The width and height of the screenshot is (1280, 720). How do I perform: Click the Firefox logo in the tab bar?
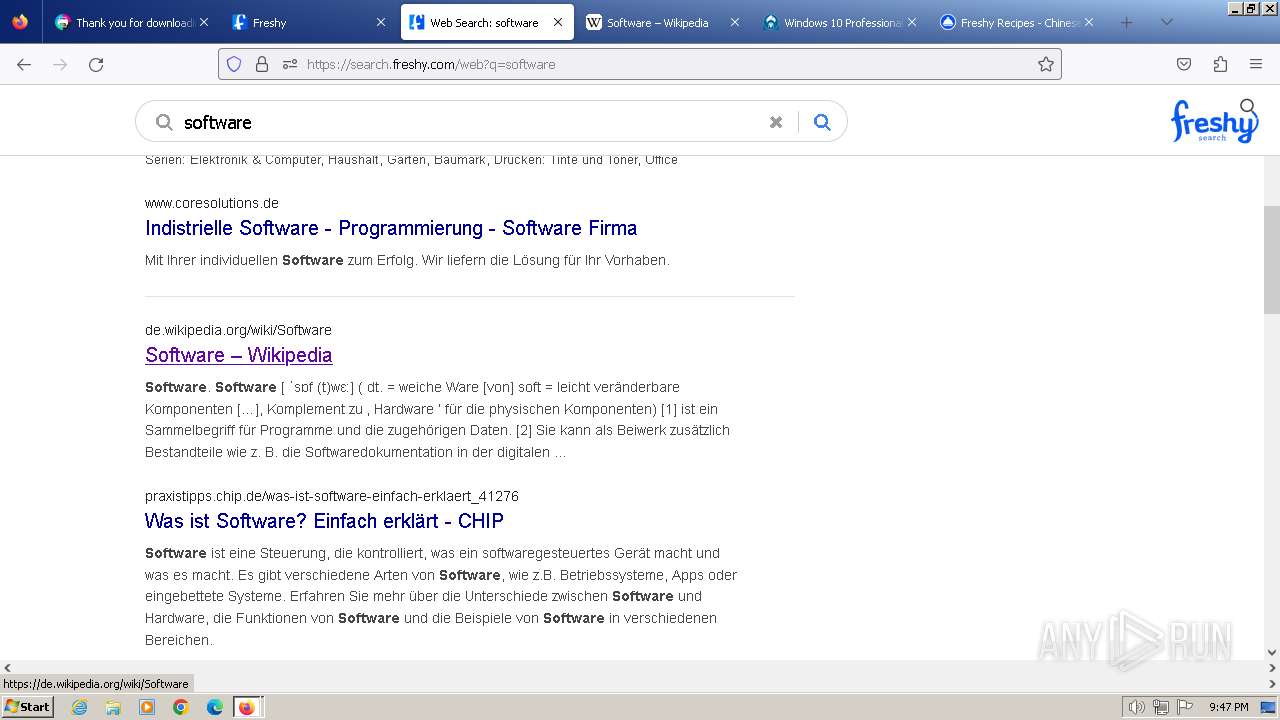(x=20, y=22)
